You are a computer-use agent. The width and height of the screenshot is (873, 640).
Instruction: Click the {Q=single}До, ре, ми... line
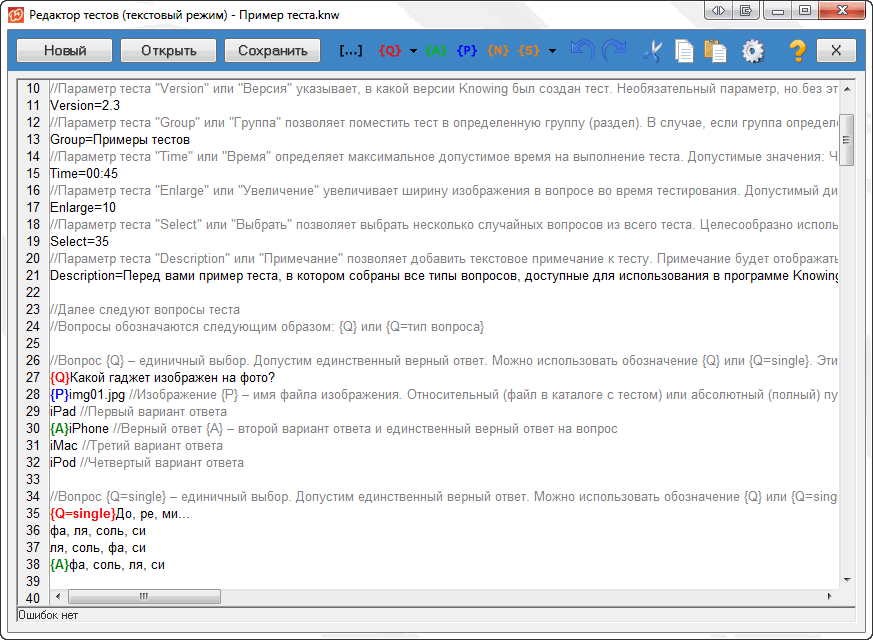point(120,514)
